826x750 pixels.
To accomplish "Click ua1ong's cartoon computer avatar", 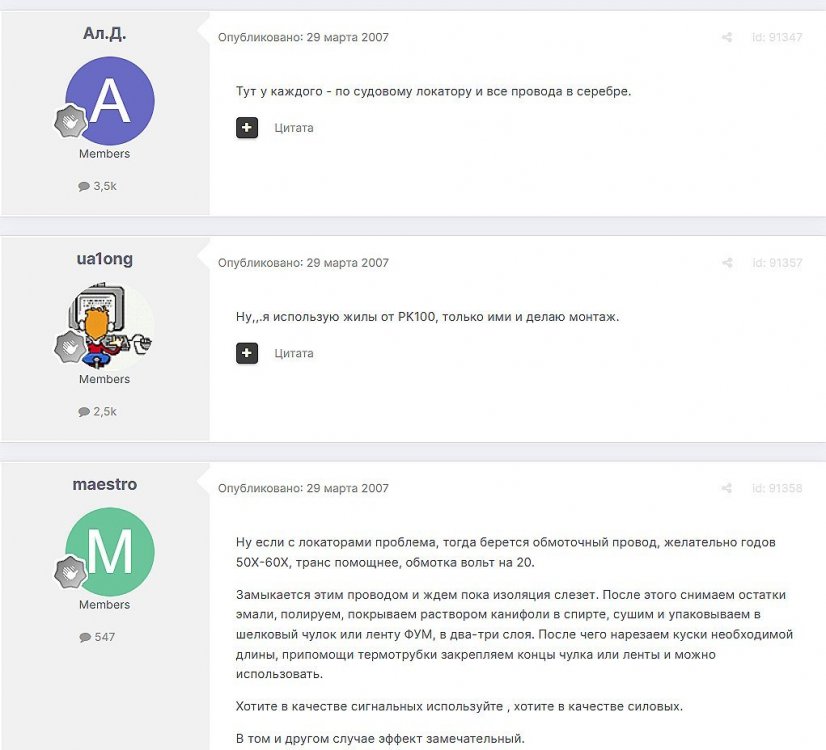I will coord(110,326).
